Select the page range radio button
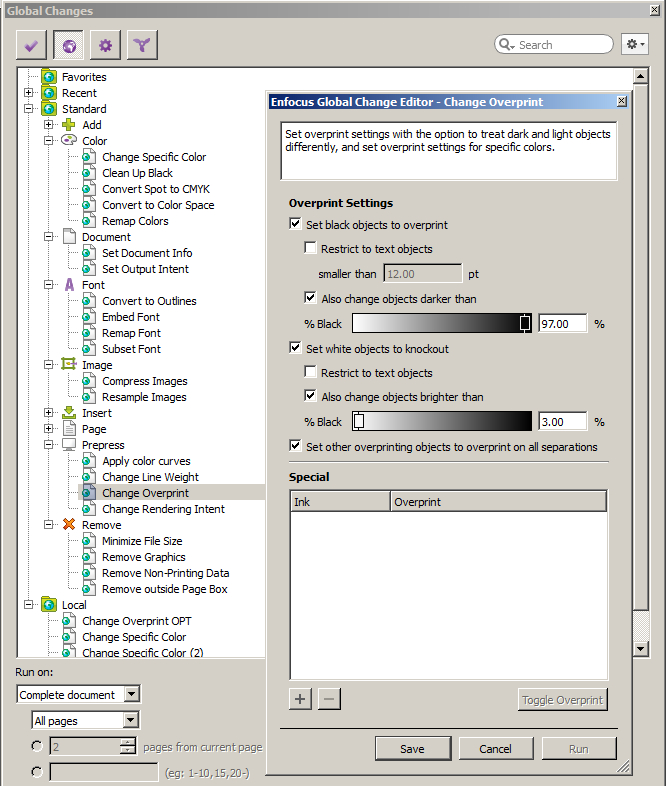Screen dimensions: 666x786 coord(37,771)
